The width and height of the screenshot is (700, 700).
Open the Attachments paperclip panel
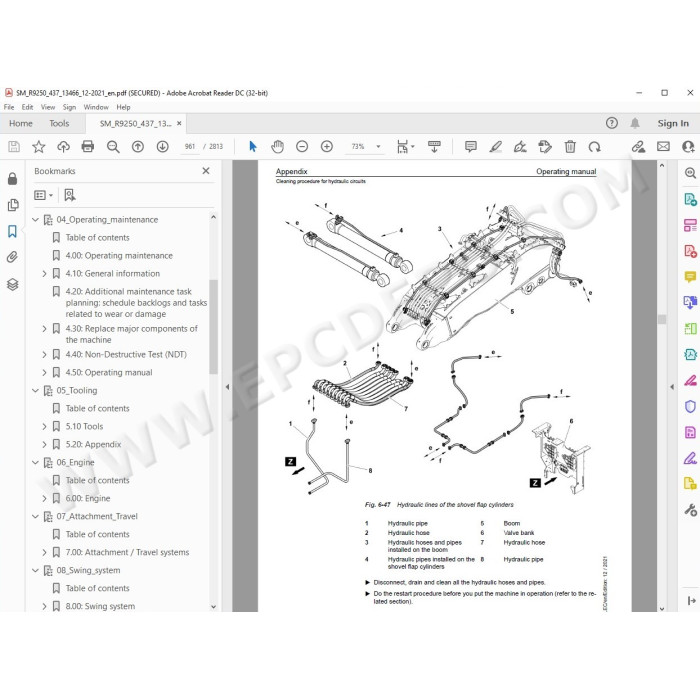pyautogui.click(x=12, y=257)
